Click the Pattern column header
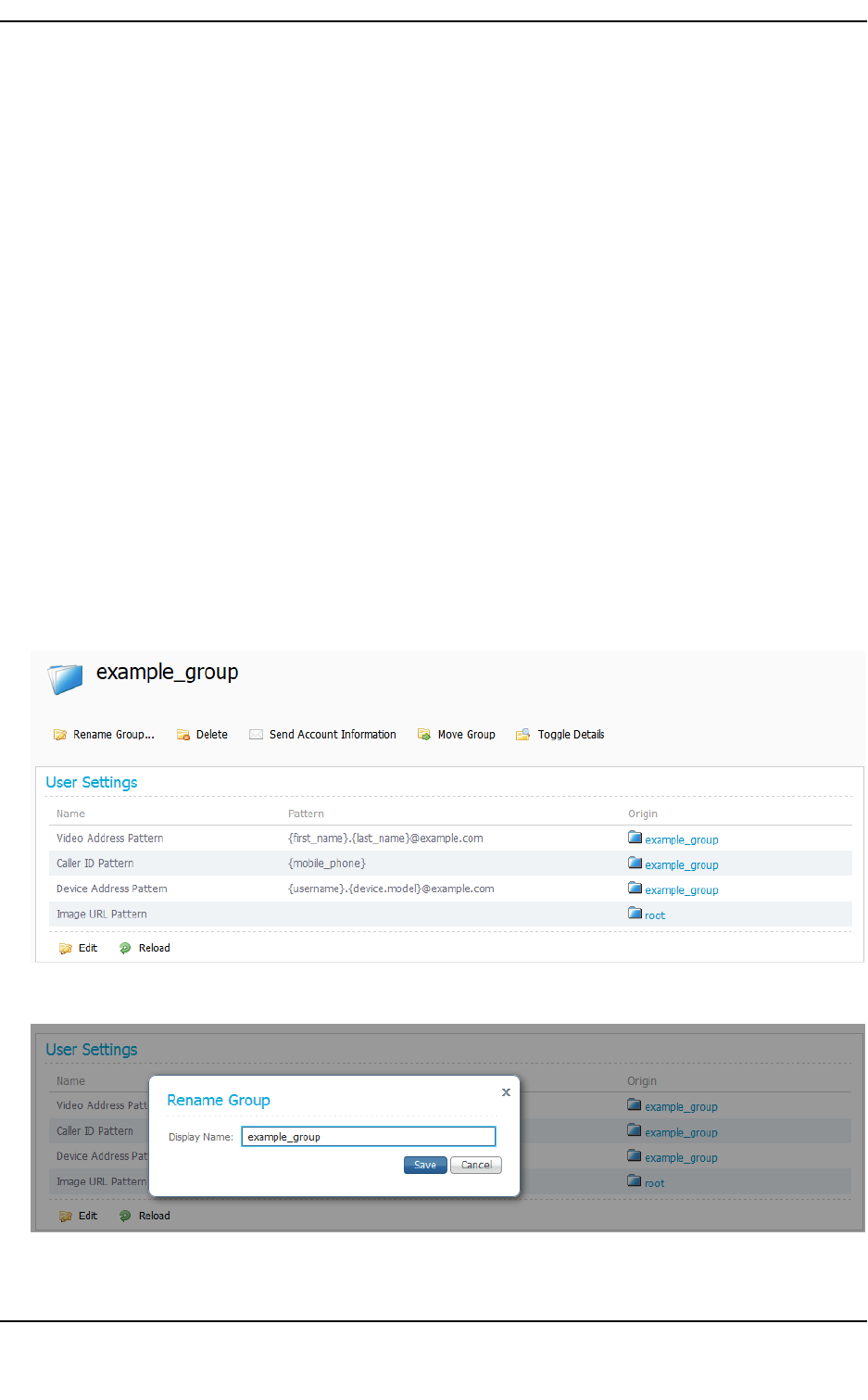The image size is (868, 1400). 306,814
